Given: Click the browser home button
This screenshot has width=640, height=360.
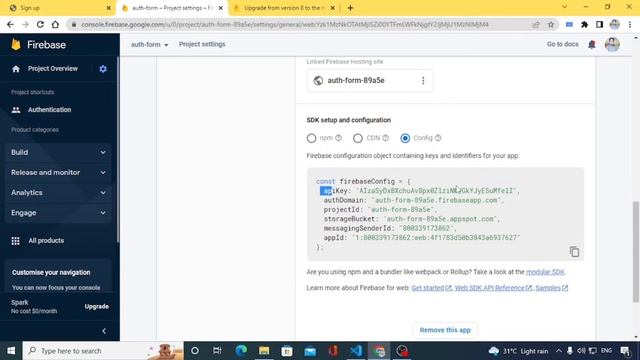Looking at the screenshot, I should click(x=55, y=24).
